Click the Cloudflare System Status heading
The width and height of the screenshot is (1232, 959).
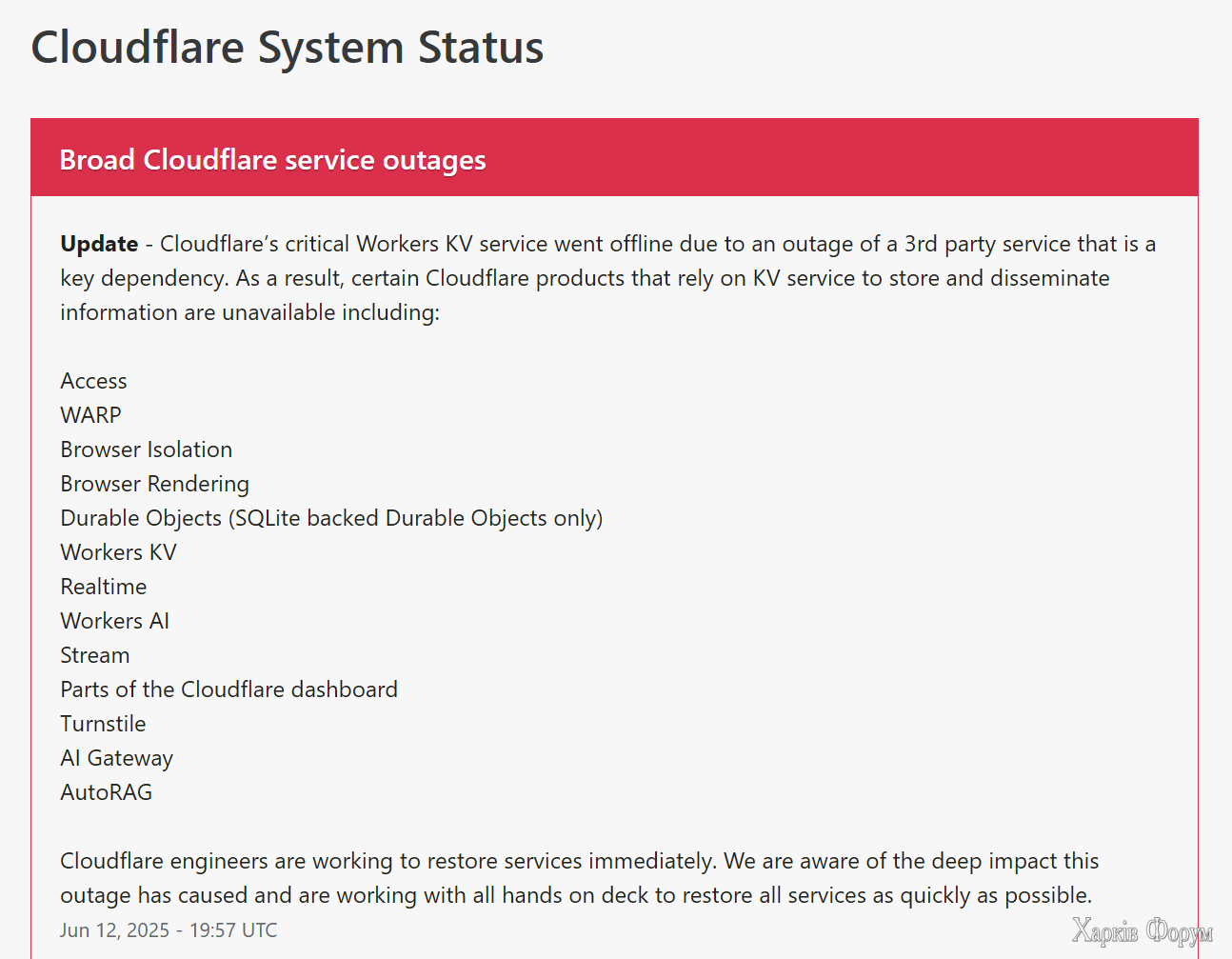287,48
